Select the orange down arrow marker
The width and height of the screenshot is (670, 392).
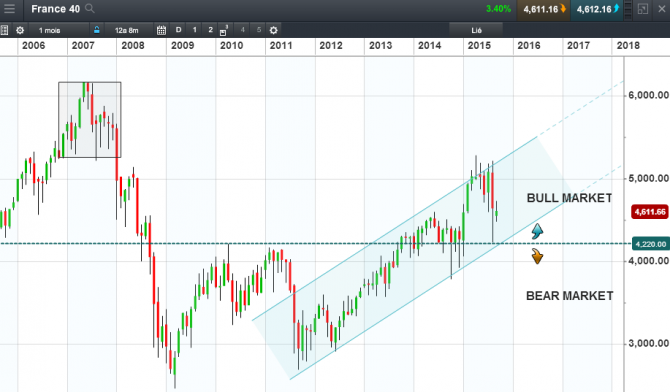point(537,256)
